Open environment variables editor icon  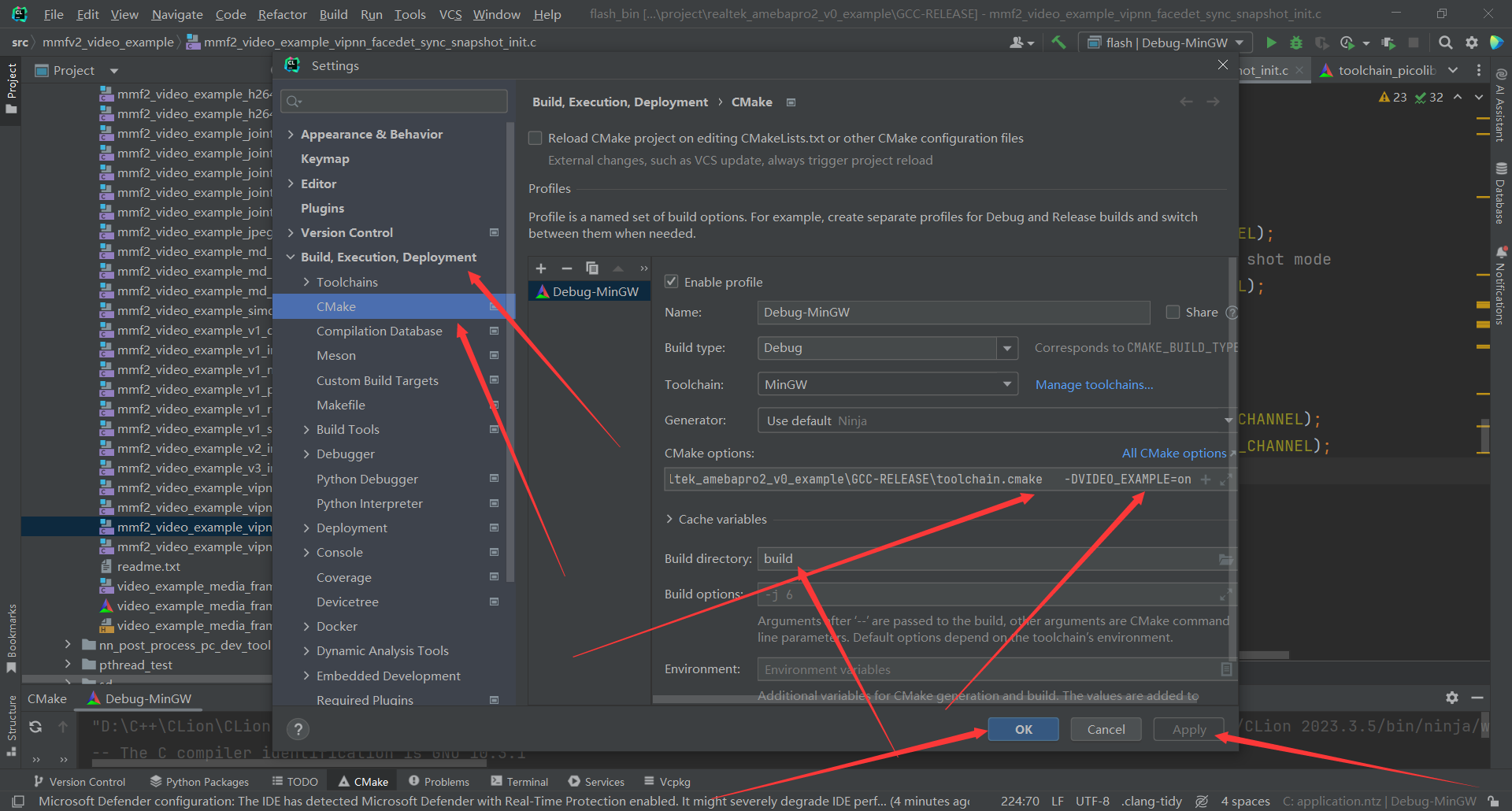click(1226, 669)
